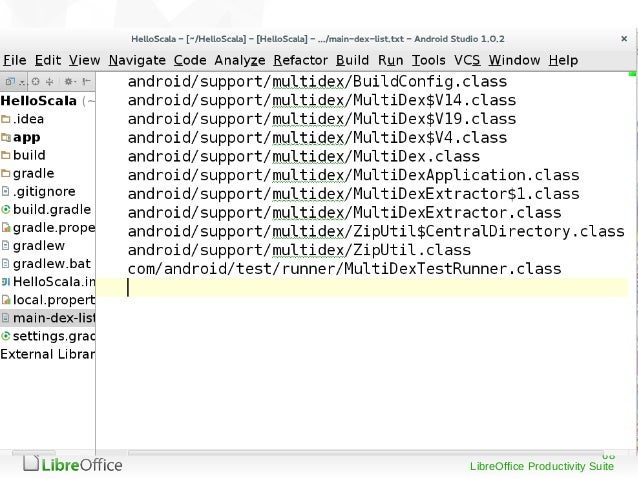Click the ZipUtil$CentralDirectory.class line
Viewport: 638px width, 479px height.
click(376, 231)
